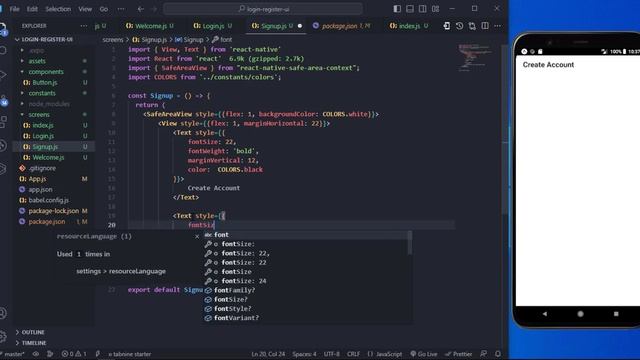
Task: Switch to the Login.js tab
Action: tap(212, 26)
